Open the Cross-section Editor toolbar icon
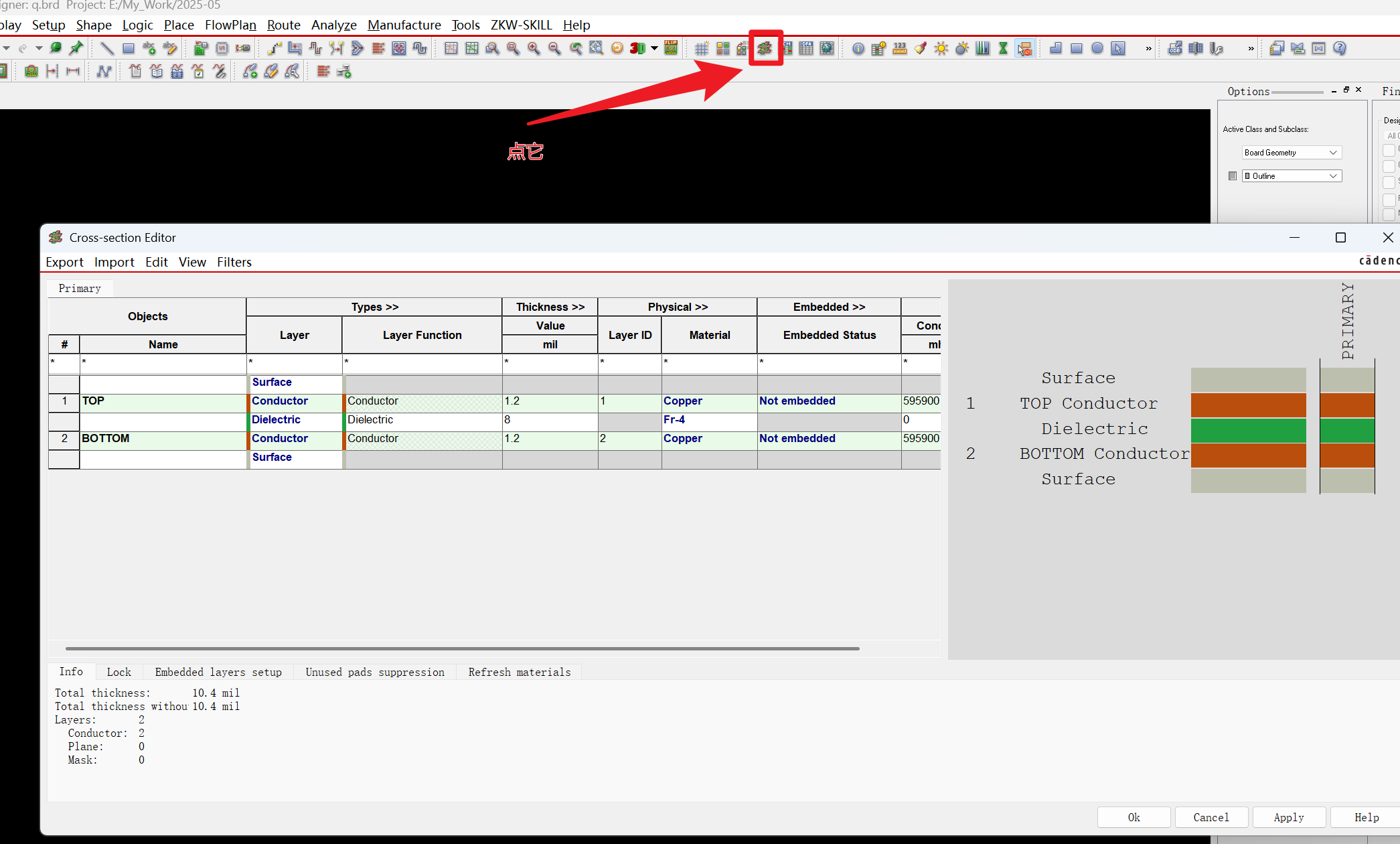The image size is (1400, 844). (x=765, y=48)
